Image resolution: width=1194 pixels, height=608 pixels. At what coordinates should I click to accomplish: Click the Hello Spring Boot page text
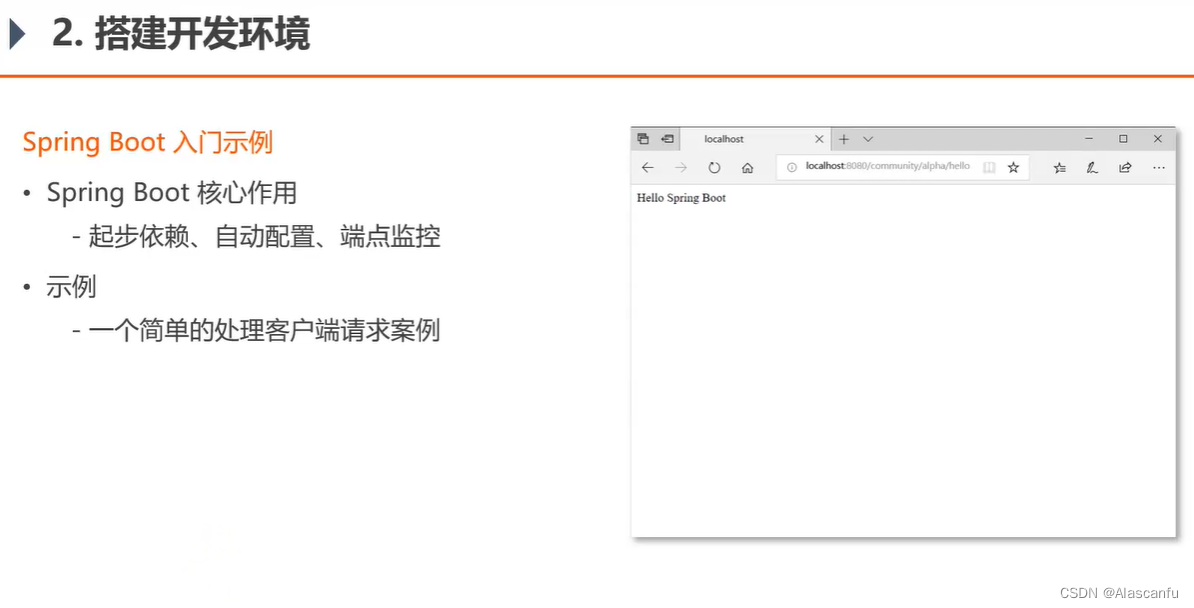(x=682, y=198)
